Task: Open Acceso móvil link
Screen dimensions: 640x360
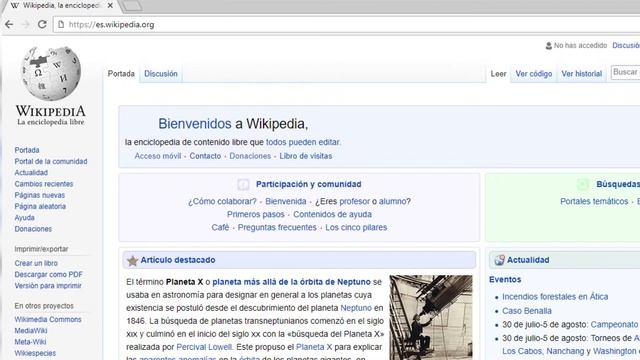Action: pos(158,156)
